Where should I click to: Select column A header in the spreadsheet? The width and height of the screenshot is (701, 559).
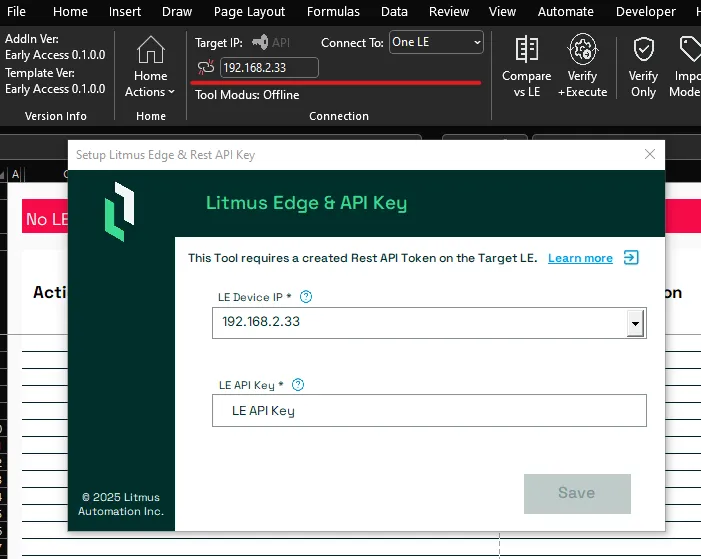(15, 174)
